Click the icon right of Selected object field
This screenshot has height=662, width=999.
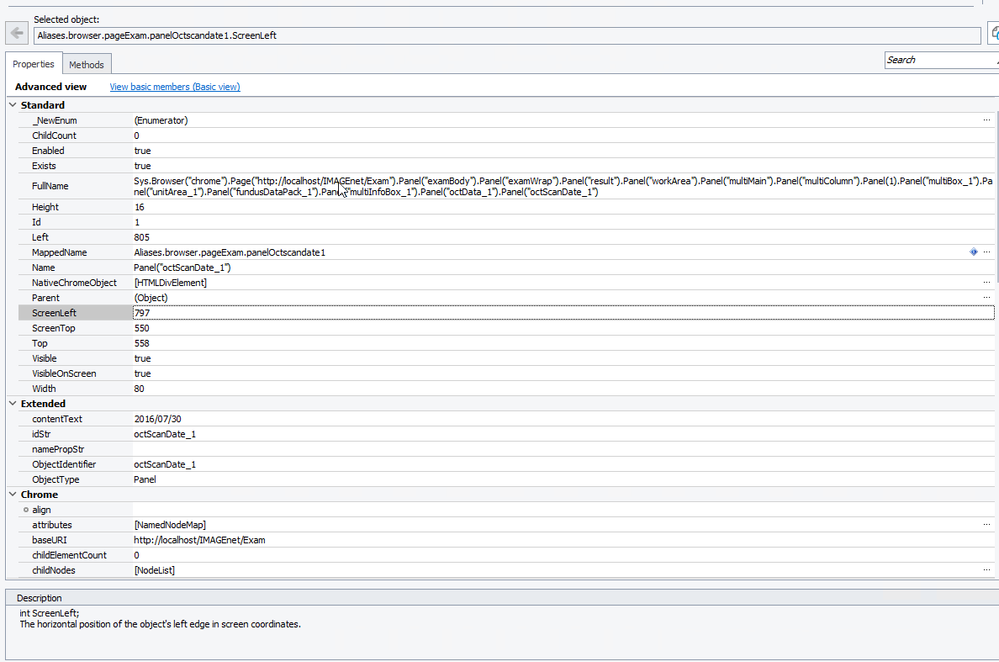coord(994,34)
